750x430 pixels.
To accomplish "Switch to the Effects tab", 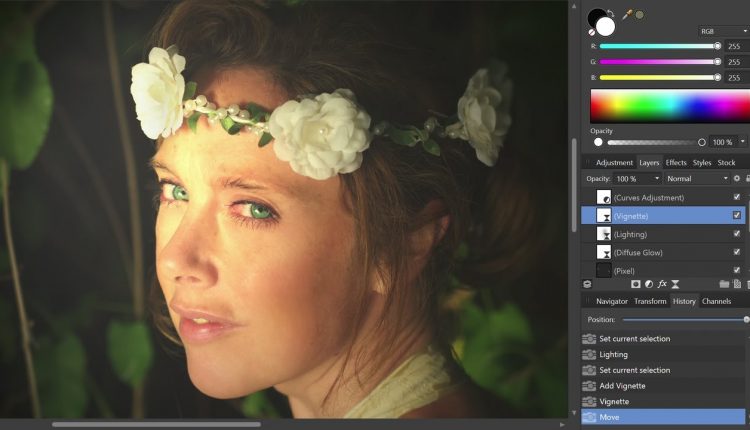I will 676,163.
